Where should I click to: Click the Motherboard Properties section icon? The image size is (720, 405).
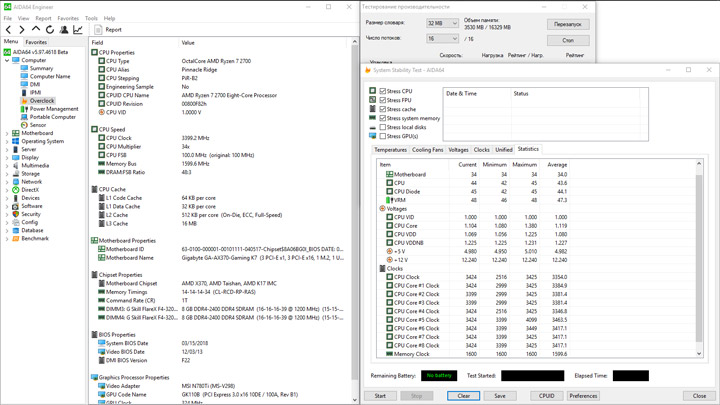point(94,240)
